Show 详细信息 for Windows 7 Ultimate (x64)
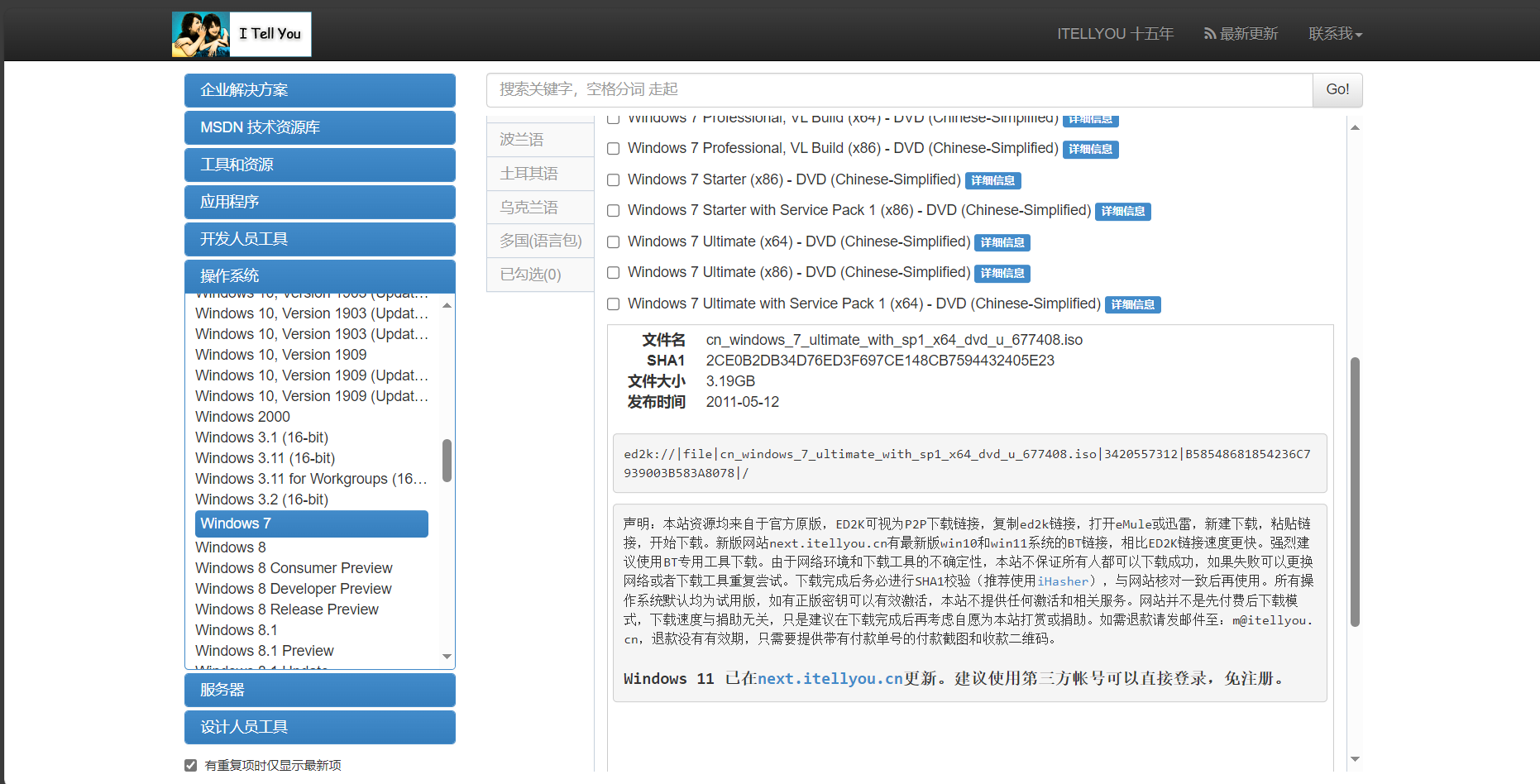This screenshot has width=1540, height=784. [x=1002, y=242]
